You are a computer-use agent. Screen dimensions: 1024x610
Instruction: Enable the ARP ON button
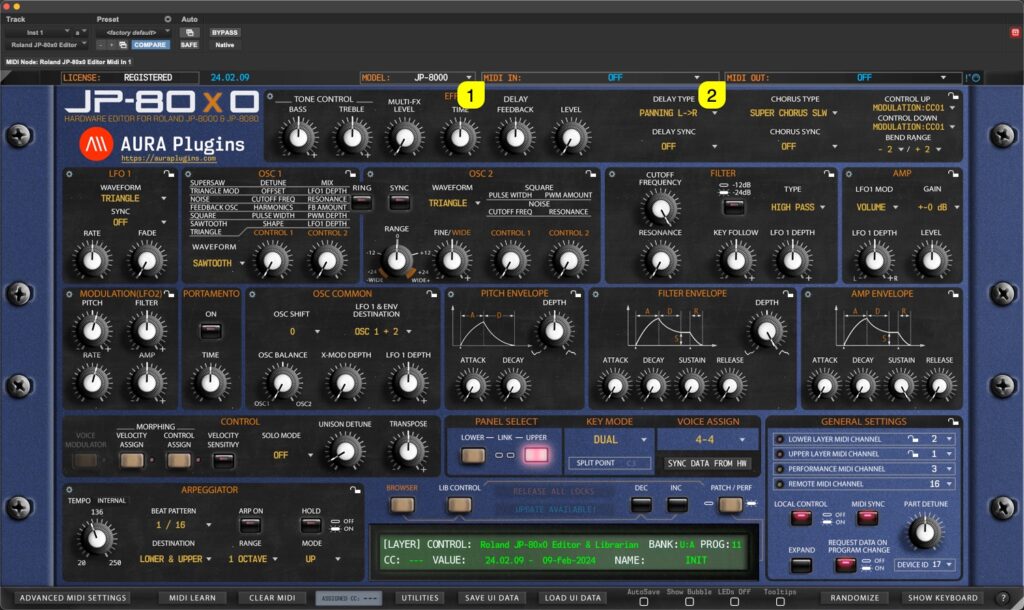(250, 525)
